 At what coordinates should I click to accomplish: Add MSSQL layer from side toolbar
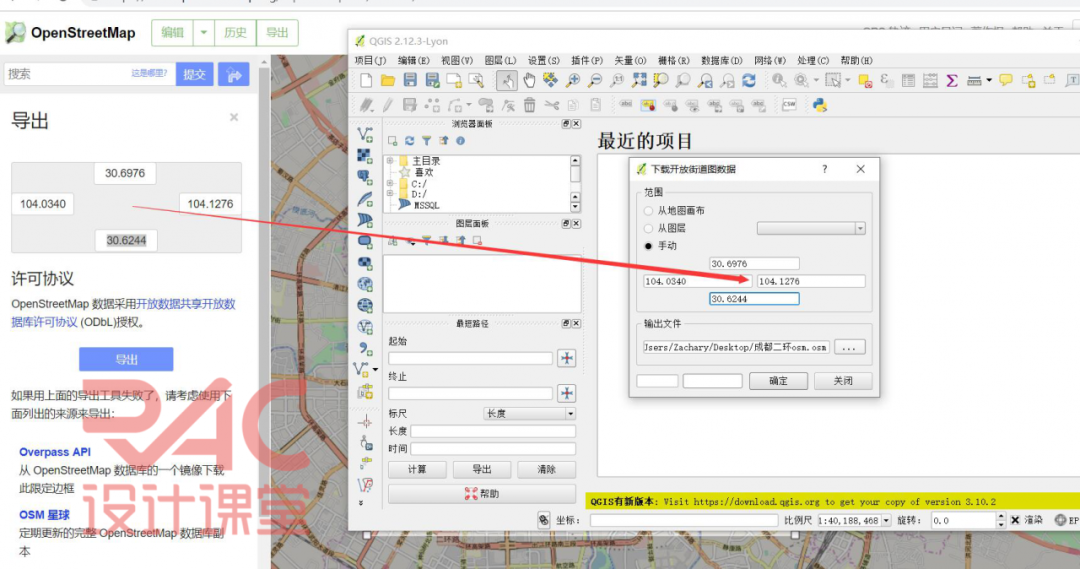pos(365,220)
